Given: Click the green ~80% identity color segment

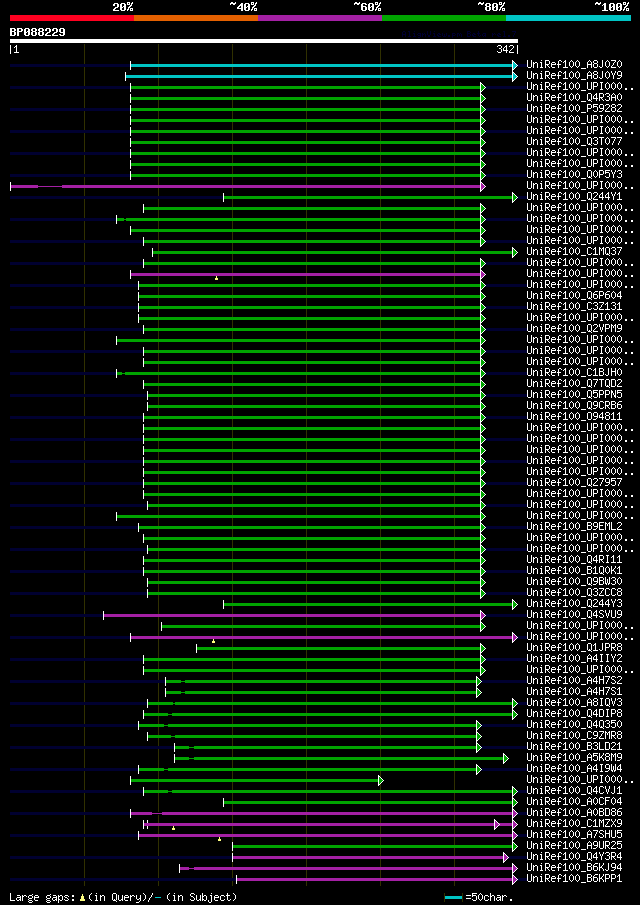Looking at the screenshot, I should 444,18.
